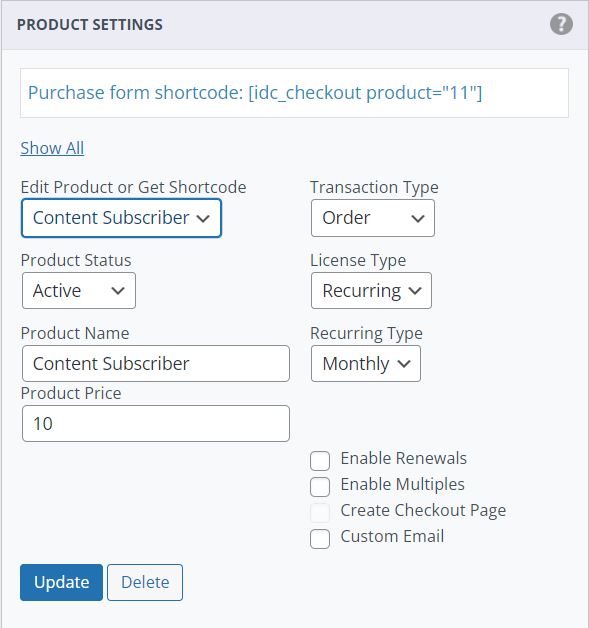Viewport: 589px width, 628px height.
Task: Check the Create Checkout Page option
Action: [x=320, y=513]
